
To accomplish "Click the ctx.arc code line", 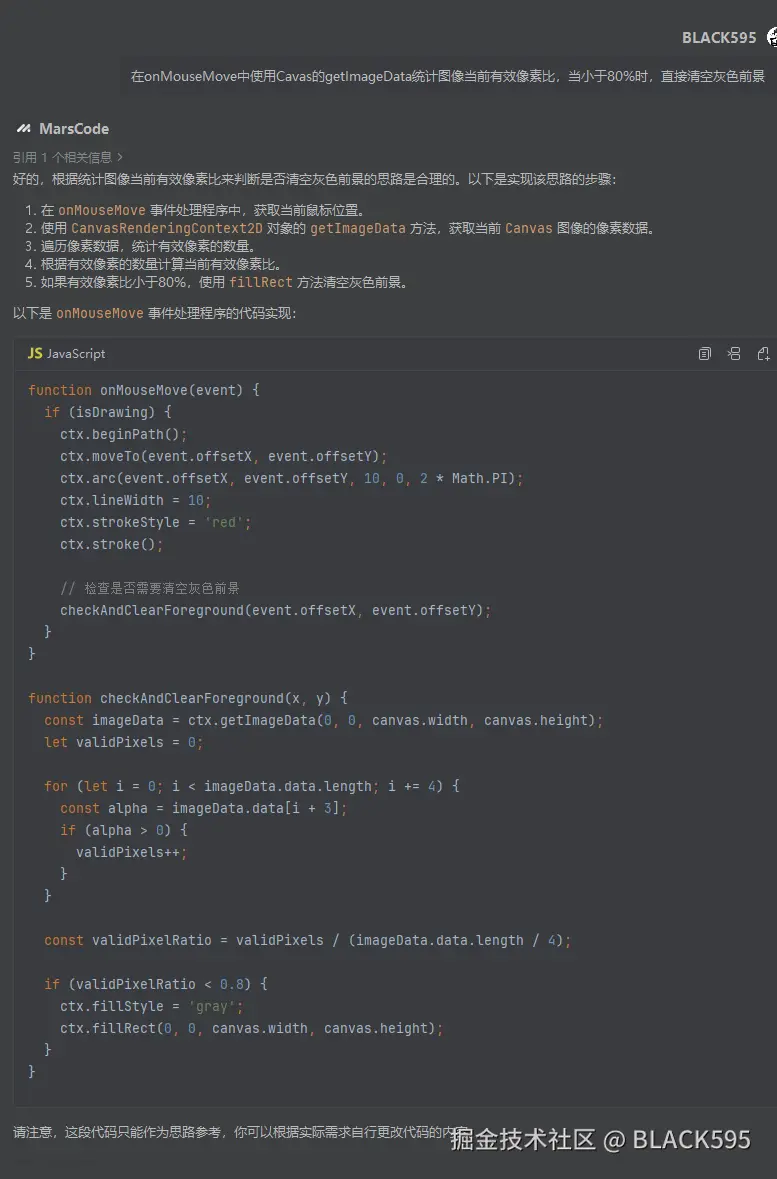I will pos(292,478).
